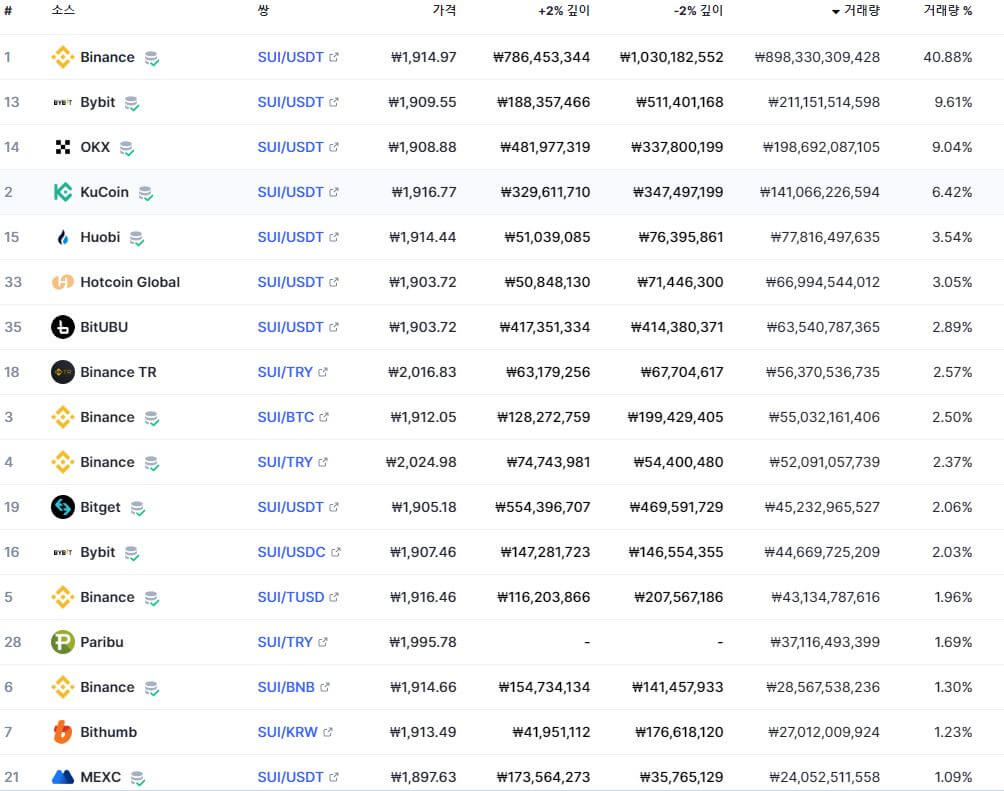Click the depth value ₩35,765,129
This screenshot has height=791, width=1004.
tap(682, 777)
